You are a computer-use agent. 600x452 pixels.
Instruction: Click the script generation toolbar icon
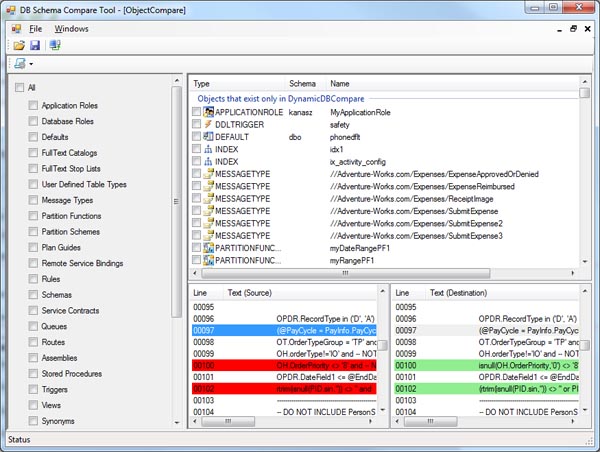(20, 65)
